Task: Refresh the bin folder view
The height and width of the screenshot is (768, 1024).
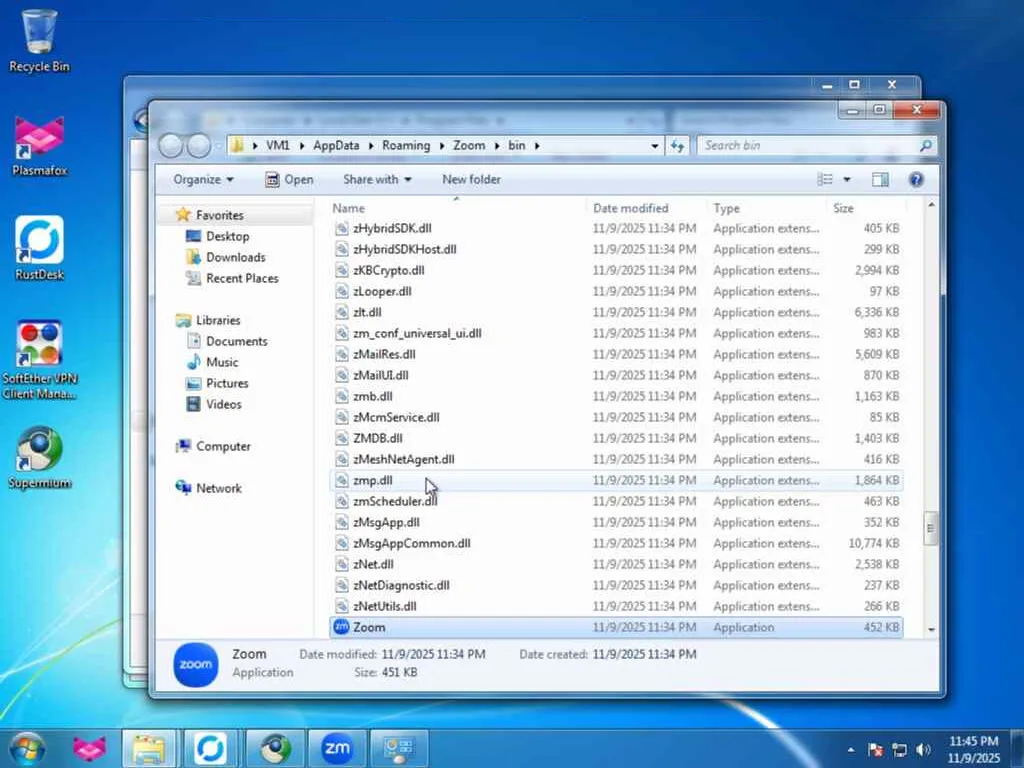Action: click(x=677, y=146)
